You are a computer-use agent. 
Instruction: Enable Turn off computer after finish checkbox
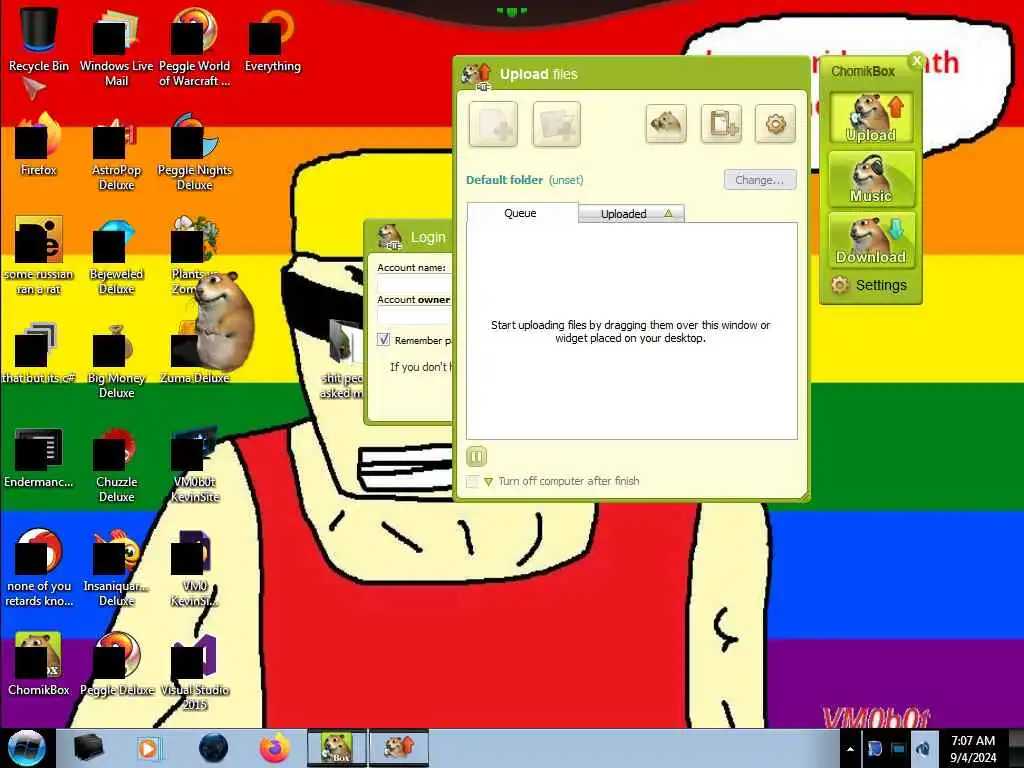click(x=472, y=481)
